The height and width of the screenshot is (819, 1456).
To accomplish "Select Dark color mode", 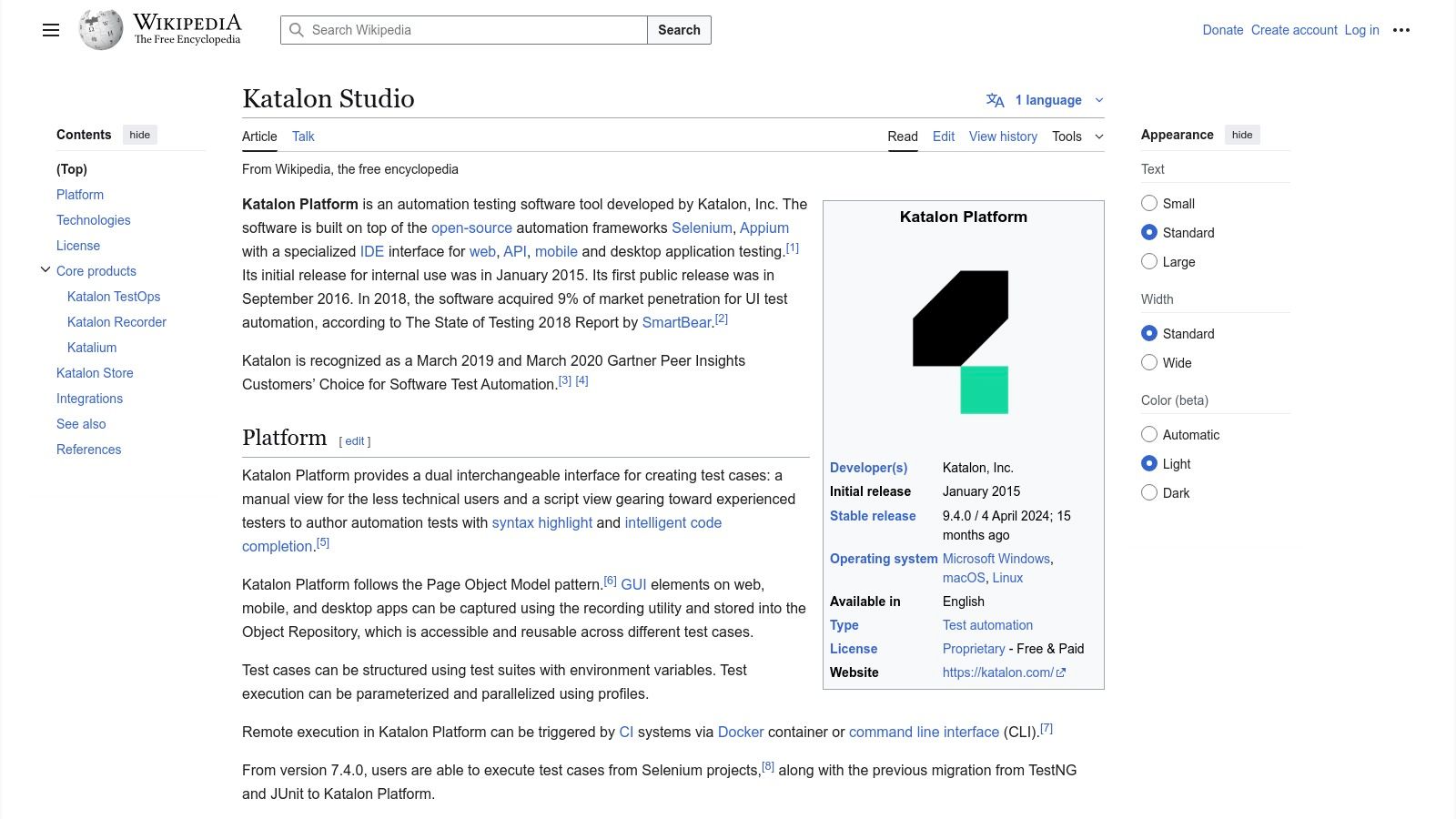I will (x=1149, y=492).
